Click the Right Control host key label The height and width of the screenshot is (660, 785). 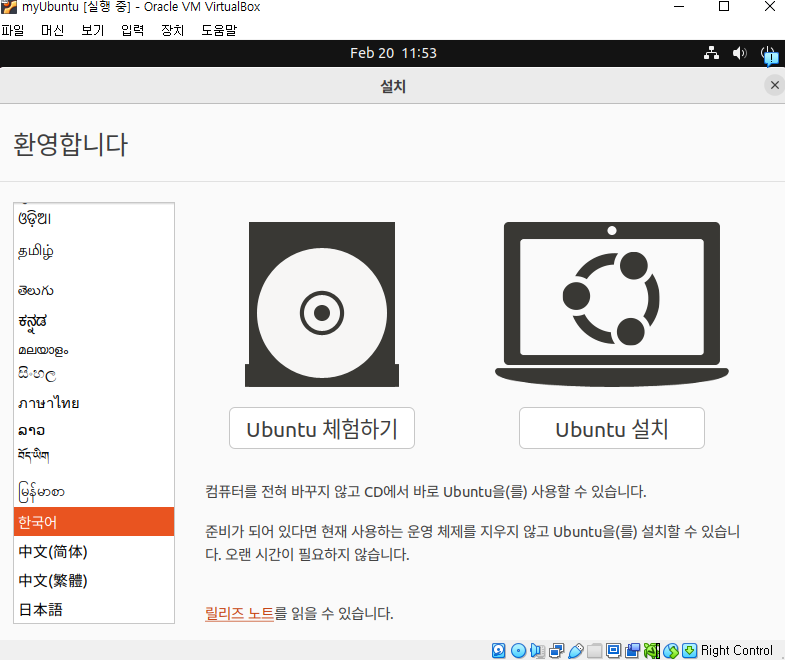736,650
